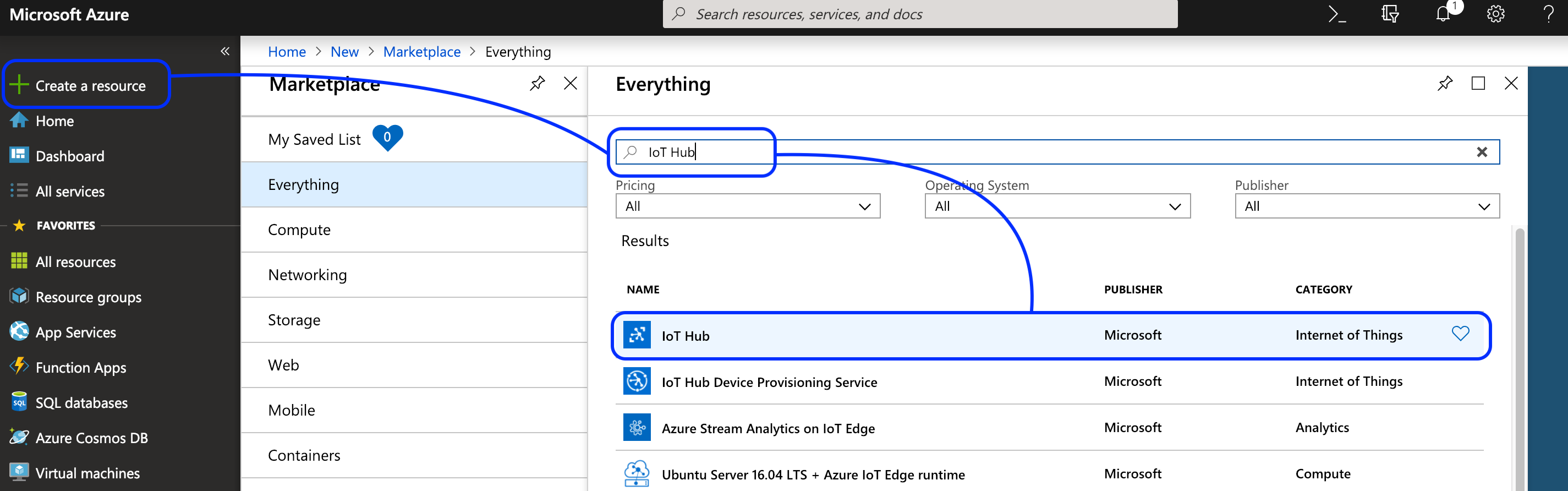Close the Marketplace blade
This screenshot has height=491, width=1568.
tap(571, 84)
